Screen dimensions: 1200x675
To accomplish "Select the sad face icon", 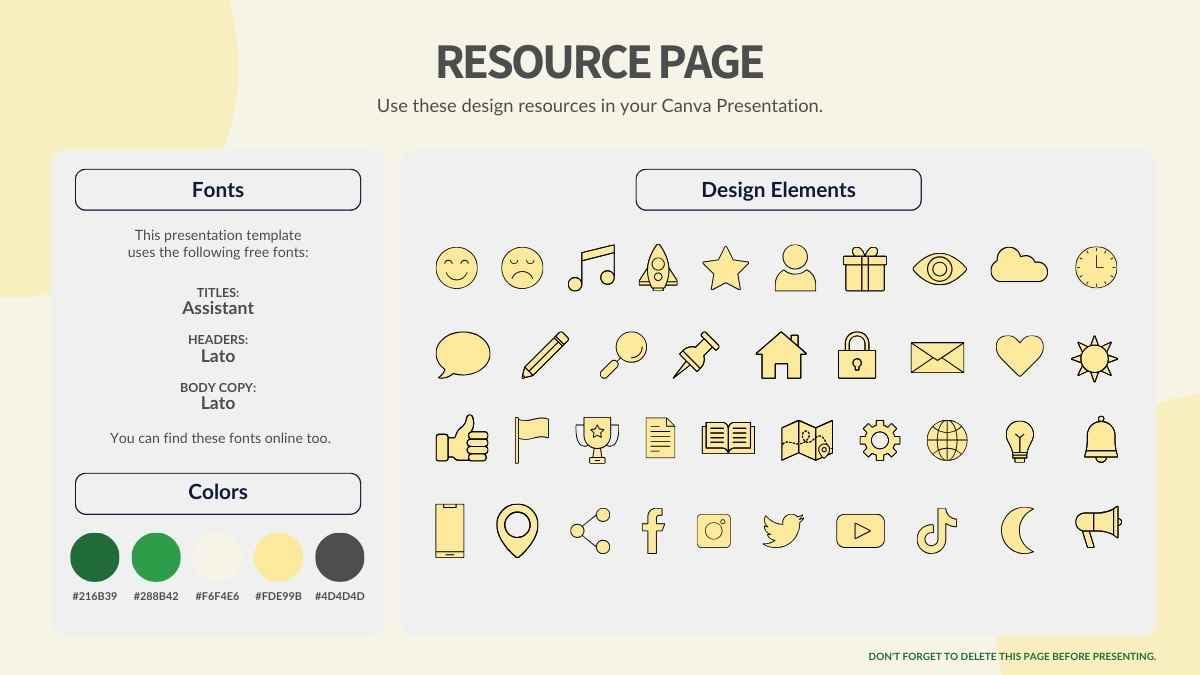I will (x=522, y=268).
